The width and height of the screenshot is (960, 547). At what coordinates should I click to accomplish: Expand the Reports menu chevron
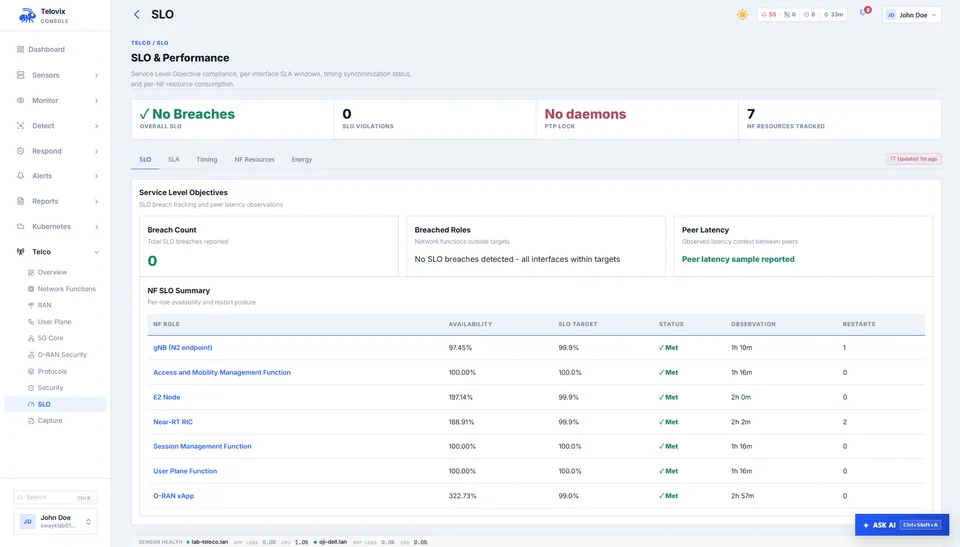(x=96, y=202)
